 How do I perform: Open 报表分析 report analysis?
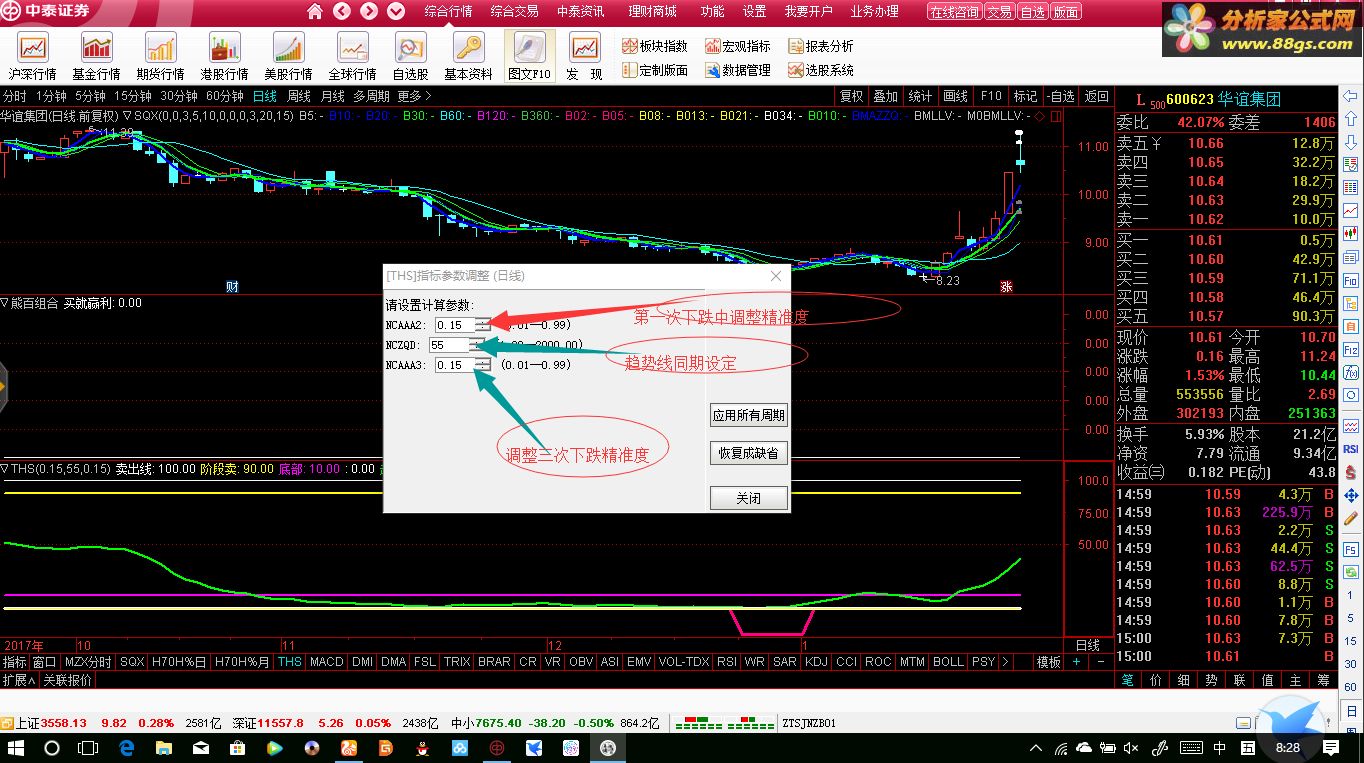(821, 46)
